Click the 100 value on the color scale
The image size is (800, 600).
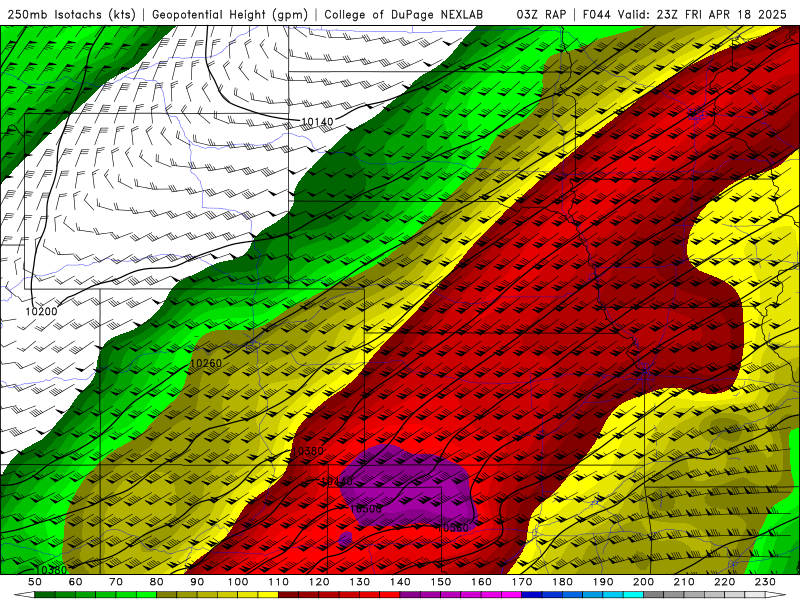pos(238,582)
